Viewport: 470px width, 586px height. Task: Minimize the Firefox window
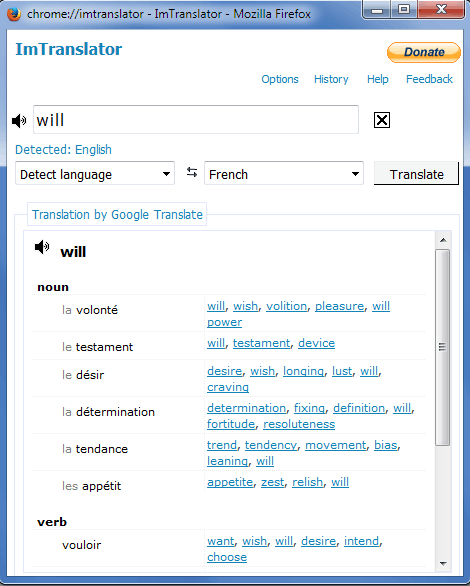coord(377,10)
